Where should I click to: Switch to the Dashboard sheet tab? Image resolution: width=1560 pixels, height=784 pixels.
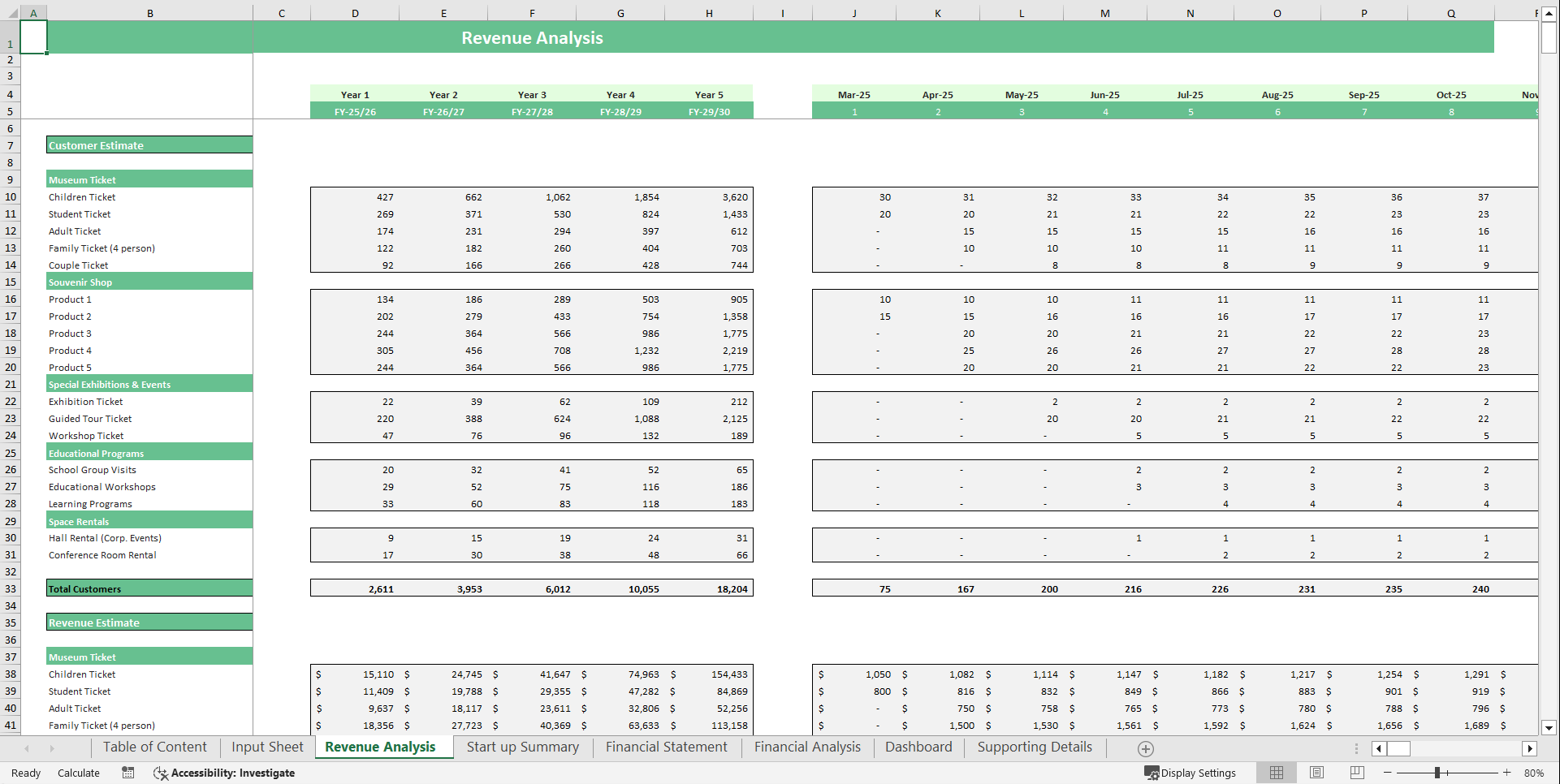point(918,747)
